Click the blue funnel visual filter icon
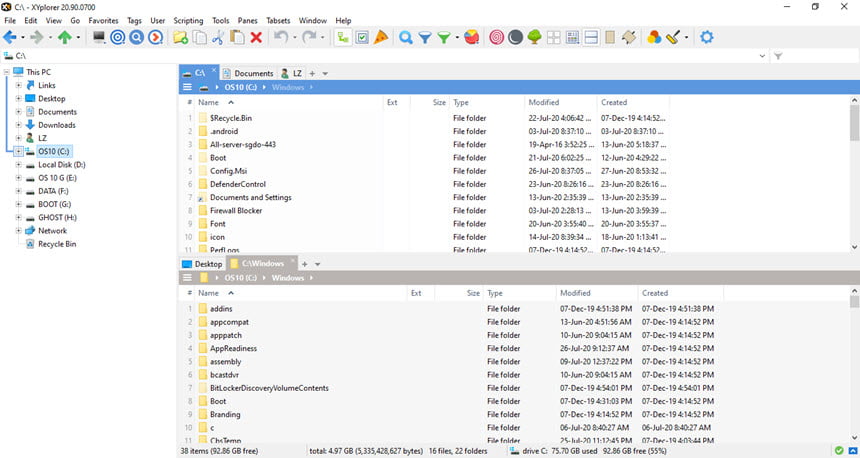This screenshot has height=458, width=860. pos(425,37)
